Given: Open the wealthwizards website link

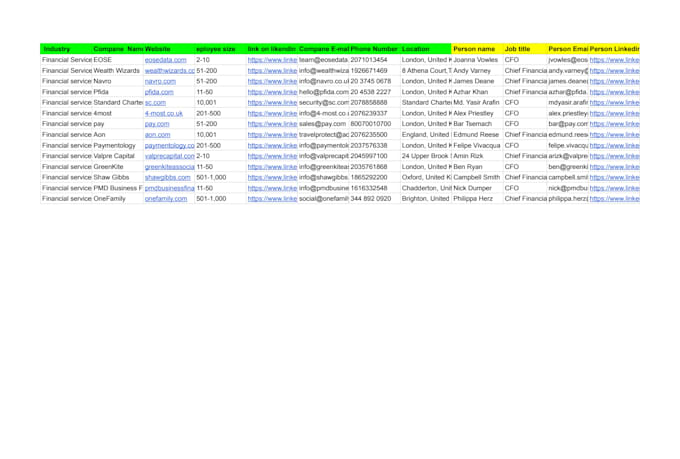Looking at the screenshot, I should [x=170, y=71].
